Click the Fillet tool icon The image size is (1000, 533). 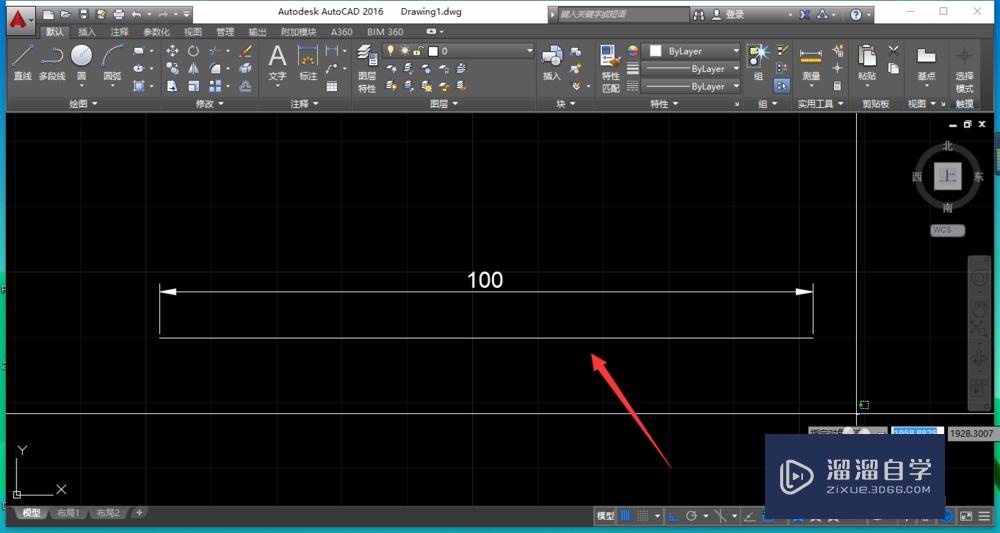coord(216,68)
